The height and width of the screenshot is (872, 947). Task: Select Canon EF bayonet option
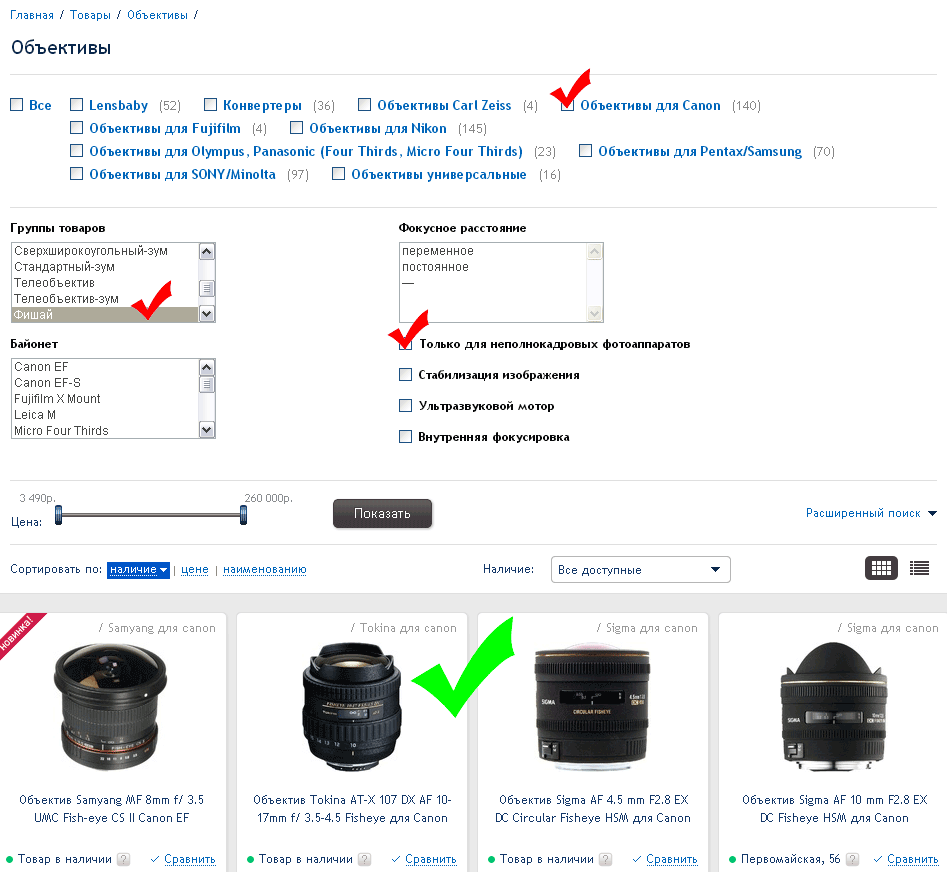pyautogui.click(x=105, y=367)
